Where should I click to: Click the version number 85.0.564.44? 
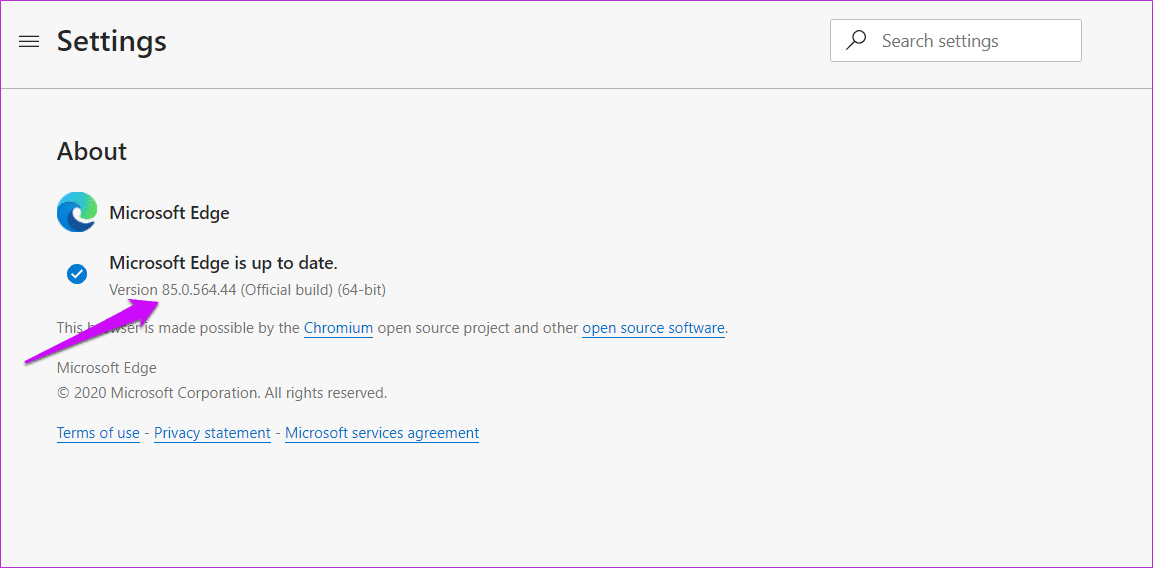199,290
